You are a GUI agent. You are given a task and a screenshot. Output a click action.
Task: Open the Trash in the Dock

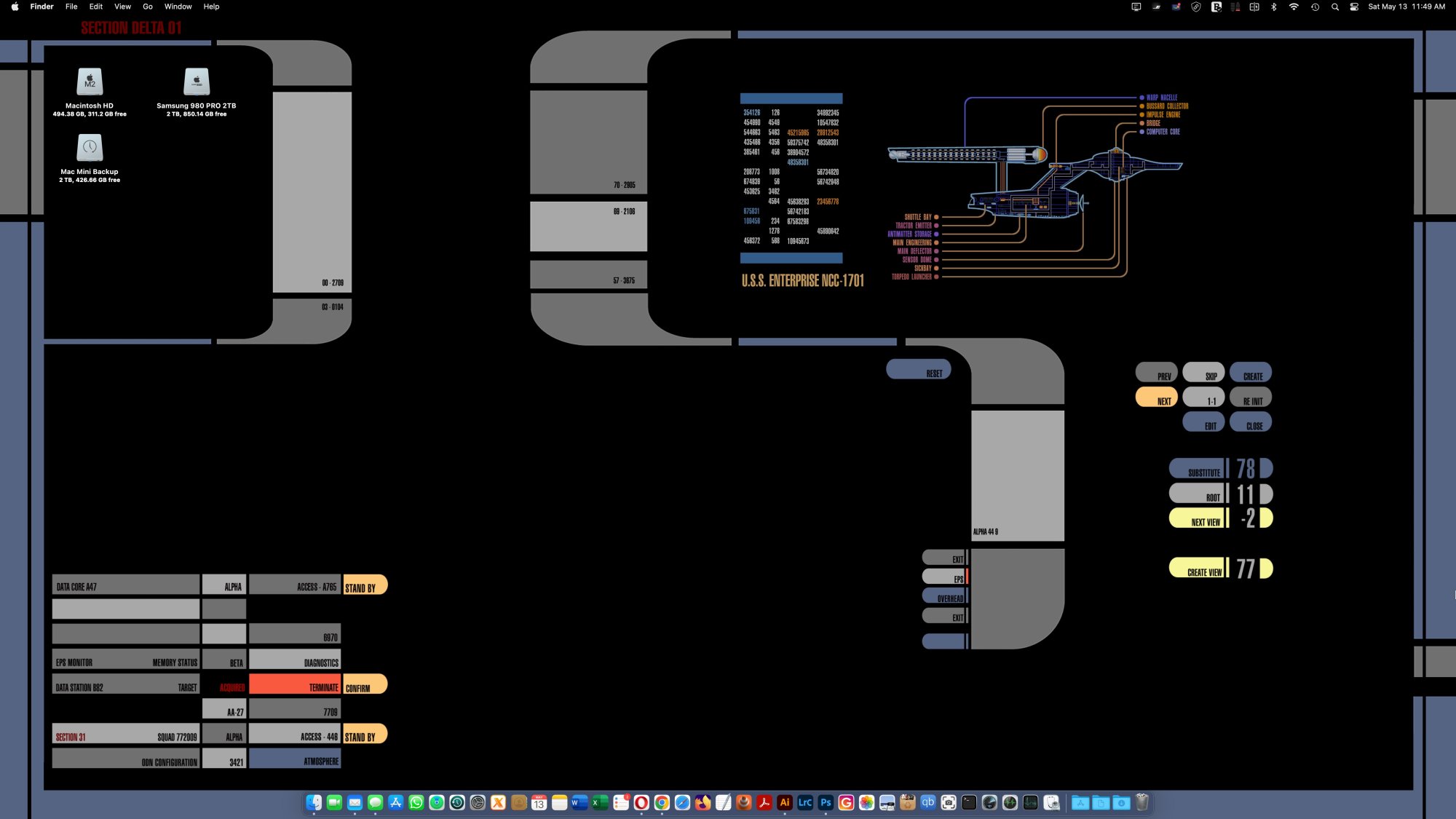[x=1142, y=802]
